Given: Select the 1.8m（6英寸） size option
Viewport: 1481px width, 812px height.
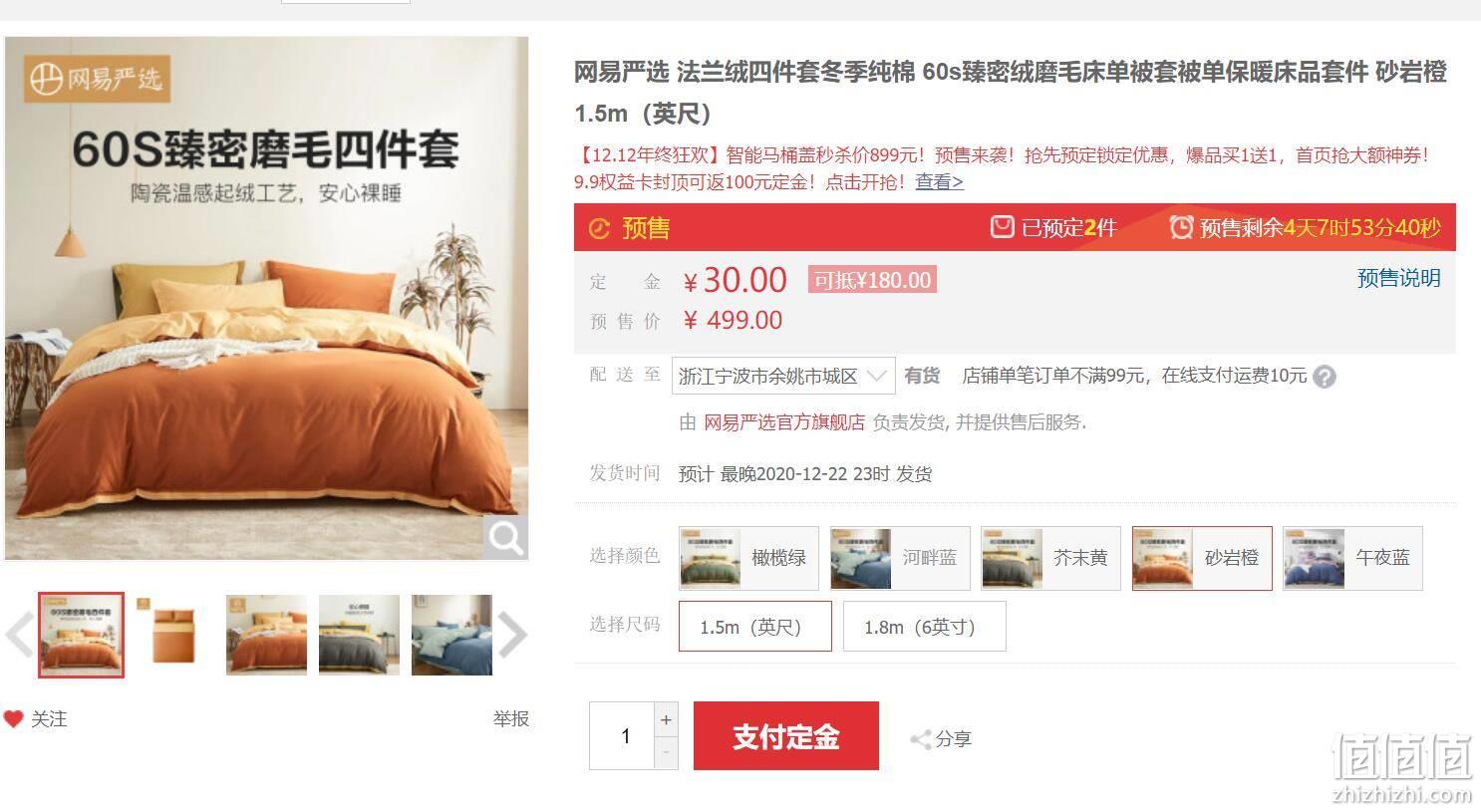Looking at the screenshot, I should (925, 627).
